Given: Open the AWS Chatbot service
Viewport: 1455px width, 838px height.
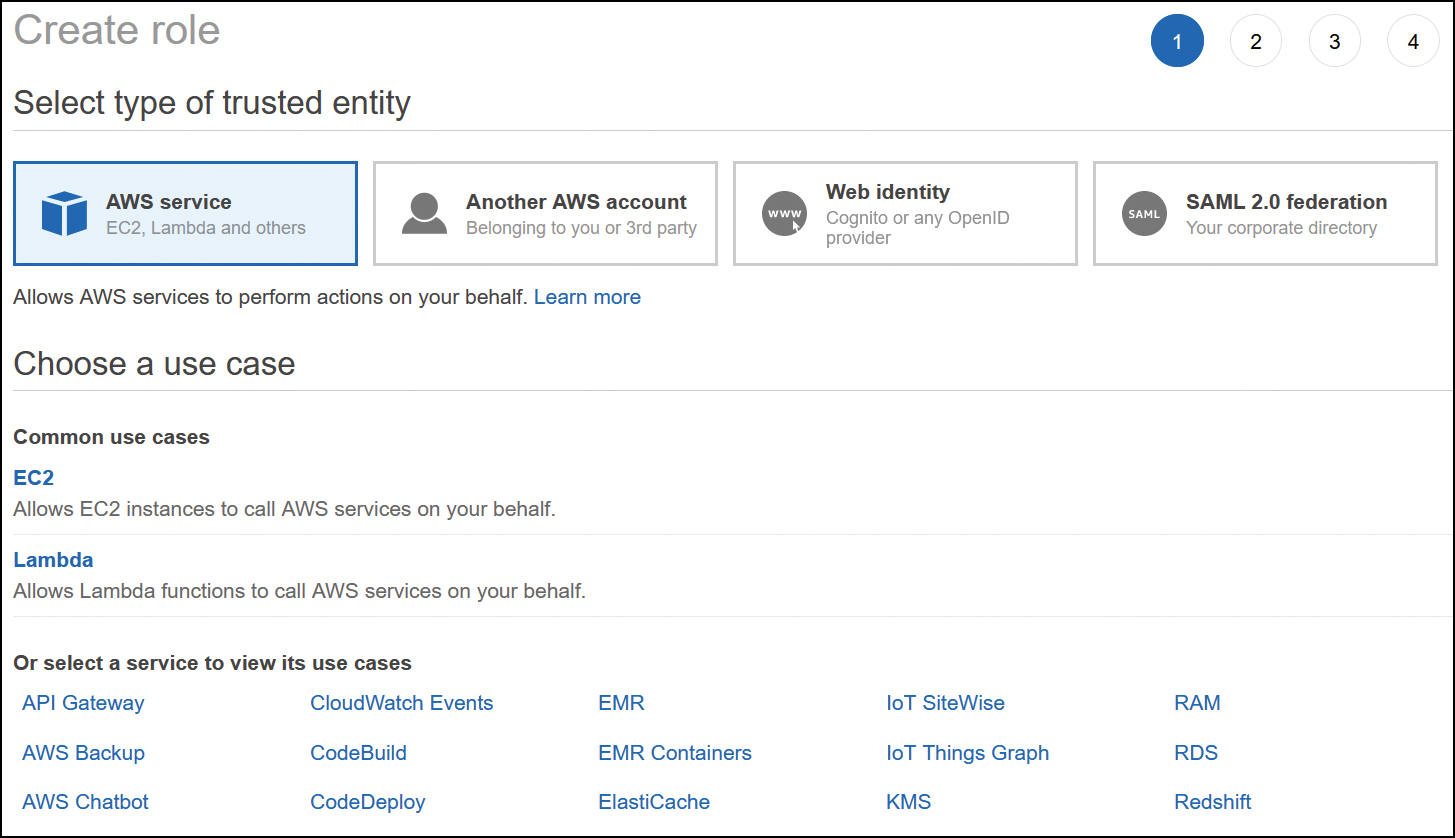Looking at the screenshot, I should 85,802.
